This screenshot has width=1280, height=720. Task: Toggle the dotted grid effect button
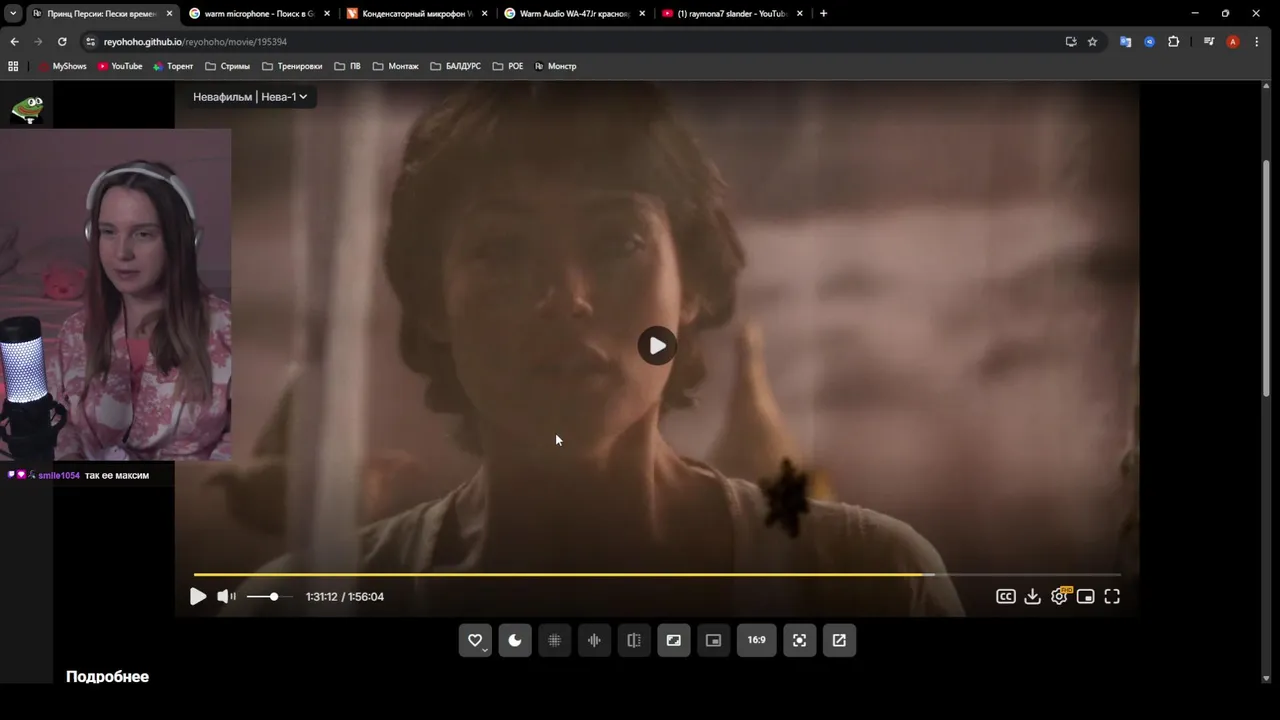[x=555, y=640]
